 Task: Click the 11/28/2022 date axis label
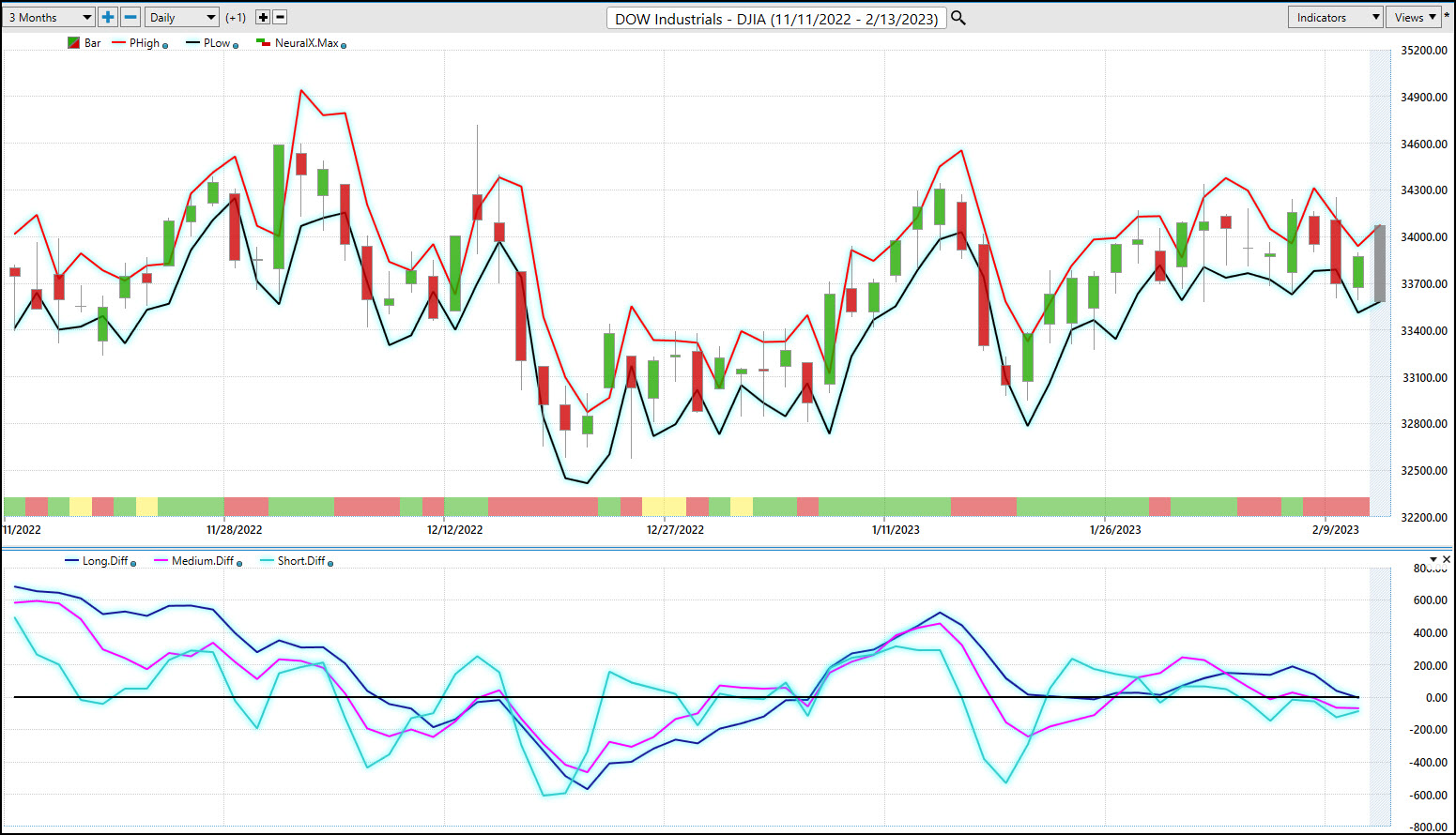pyautogui.click(x=235, y=530)
